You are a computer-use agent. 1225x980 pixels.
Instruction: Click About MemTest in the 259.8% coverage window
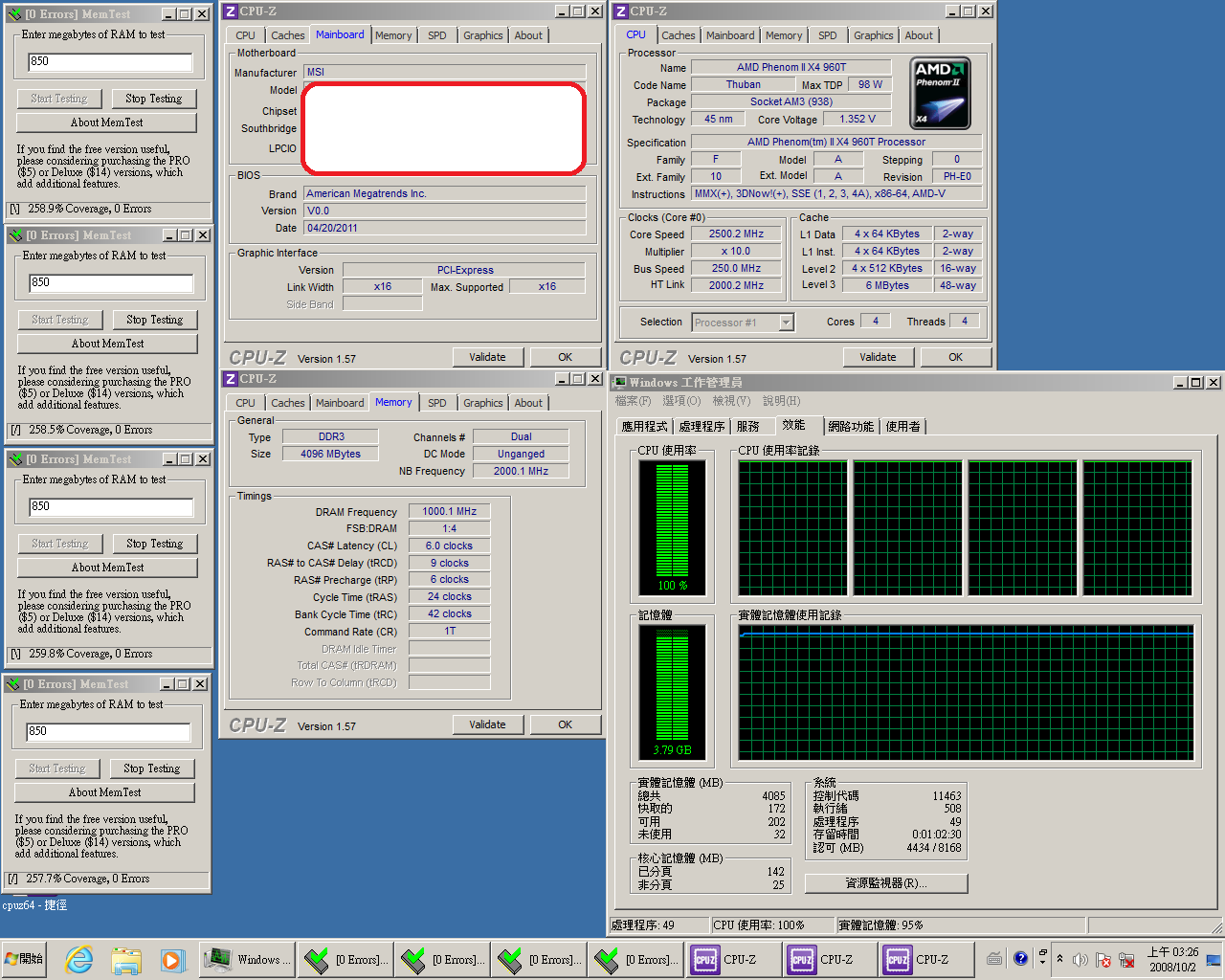107,568
